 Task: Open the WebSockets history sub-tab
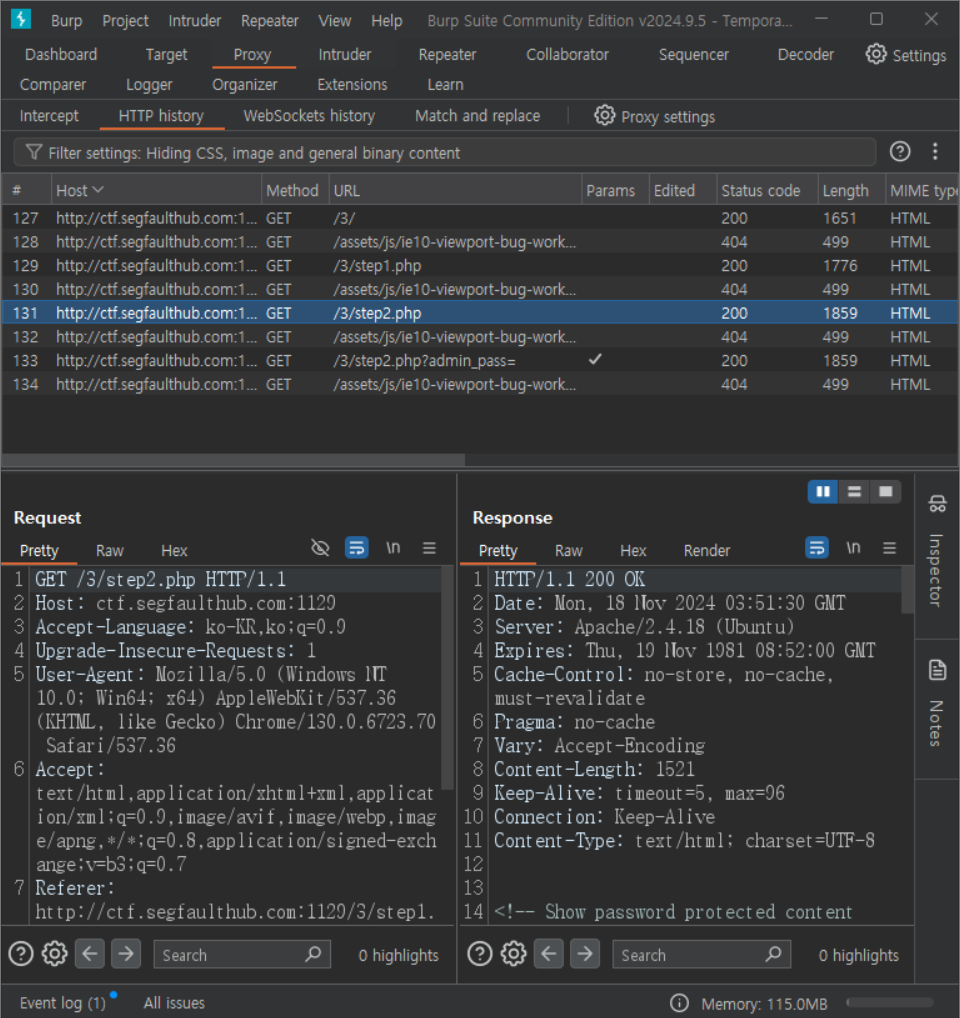(x=309, y=116)
